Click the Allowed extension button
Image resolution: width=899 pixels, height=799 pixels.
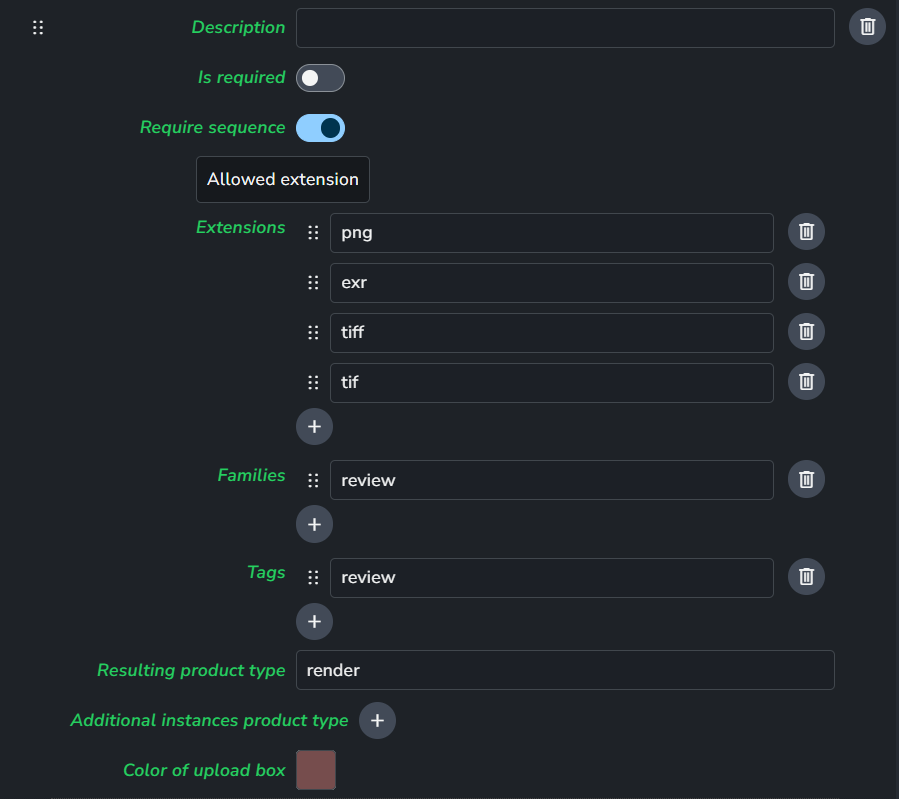click(x=283, y=180)
